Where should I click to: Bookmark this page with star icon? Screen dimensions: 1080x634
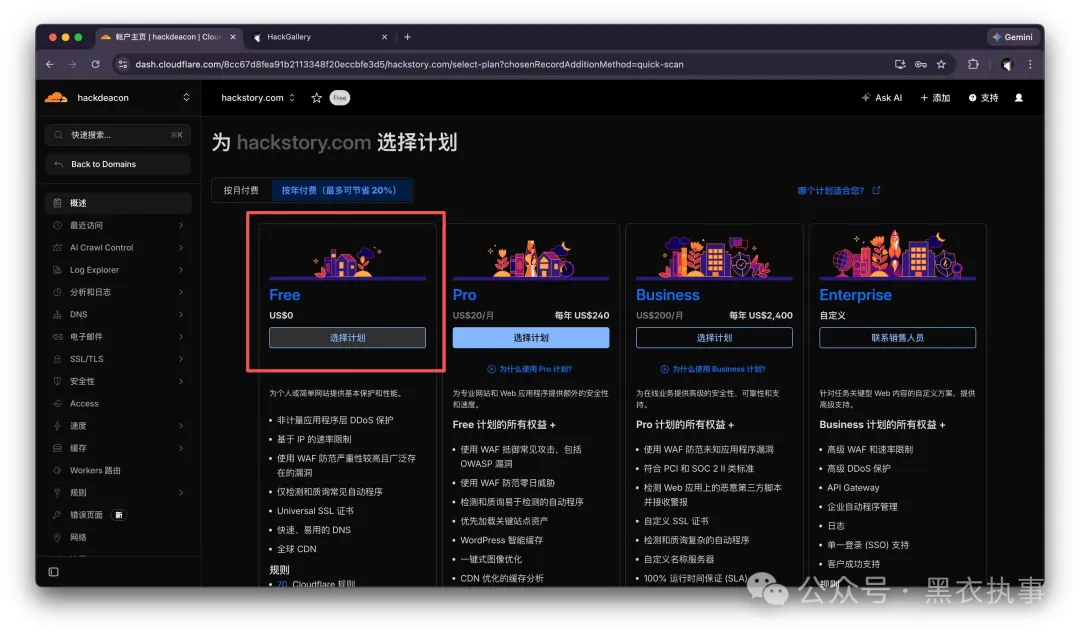(941, 64)
